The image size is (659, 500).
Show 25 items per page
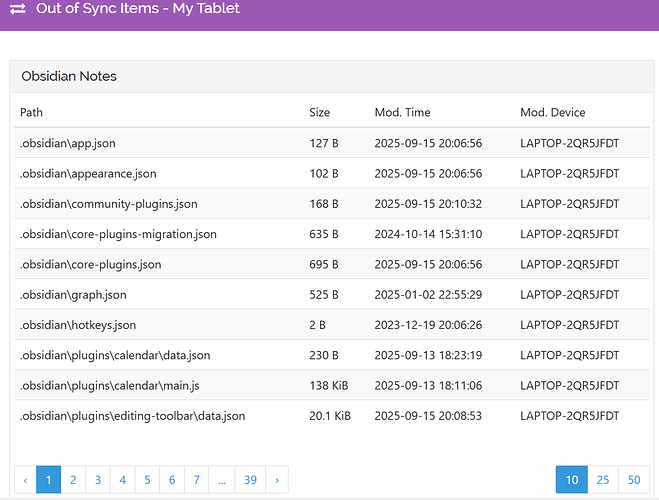pyautogui.click(x=602, y=480)
